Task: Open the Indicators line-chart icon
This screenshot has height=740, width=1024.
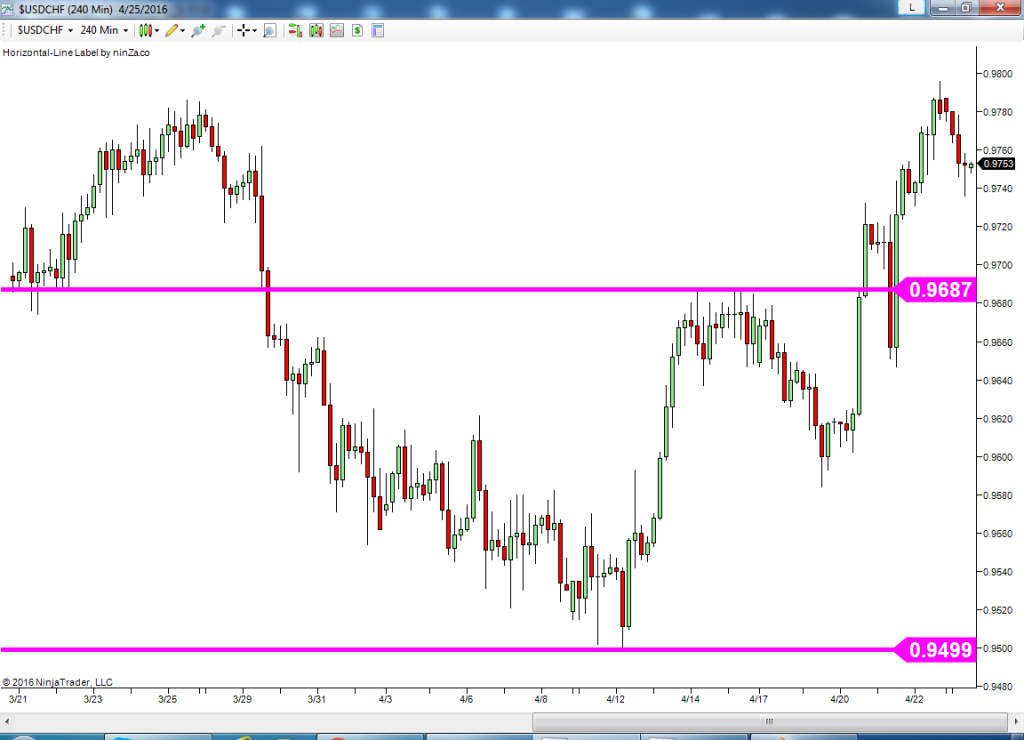Action: click(337, 30)
